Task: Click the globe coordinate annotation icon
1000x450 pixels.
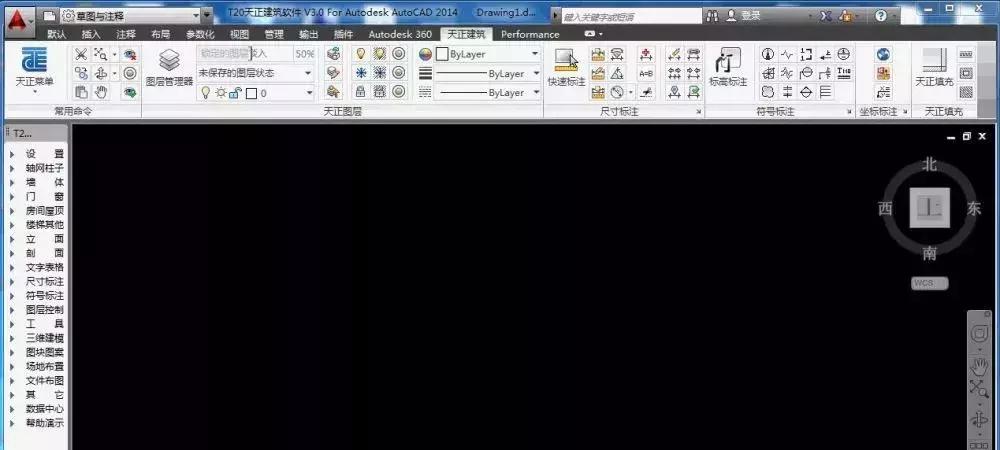Action: [x=883, y=55]
